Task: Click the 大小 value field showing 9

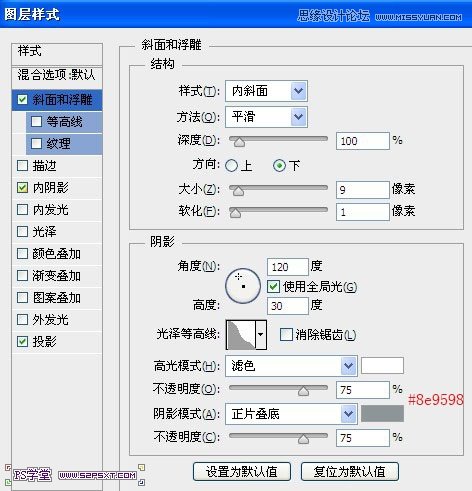Action: (363, 190)
